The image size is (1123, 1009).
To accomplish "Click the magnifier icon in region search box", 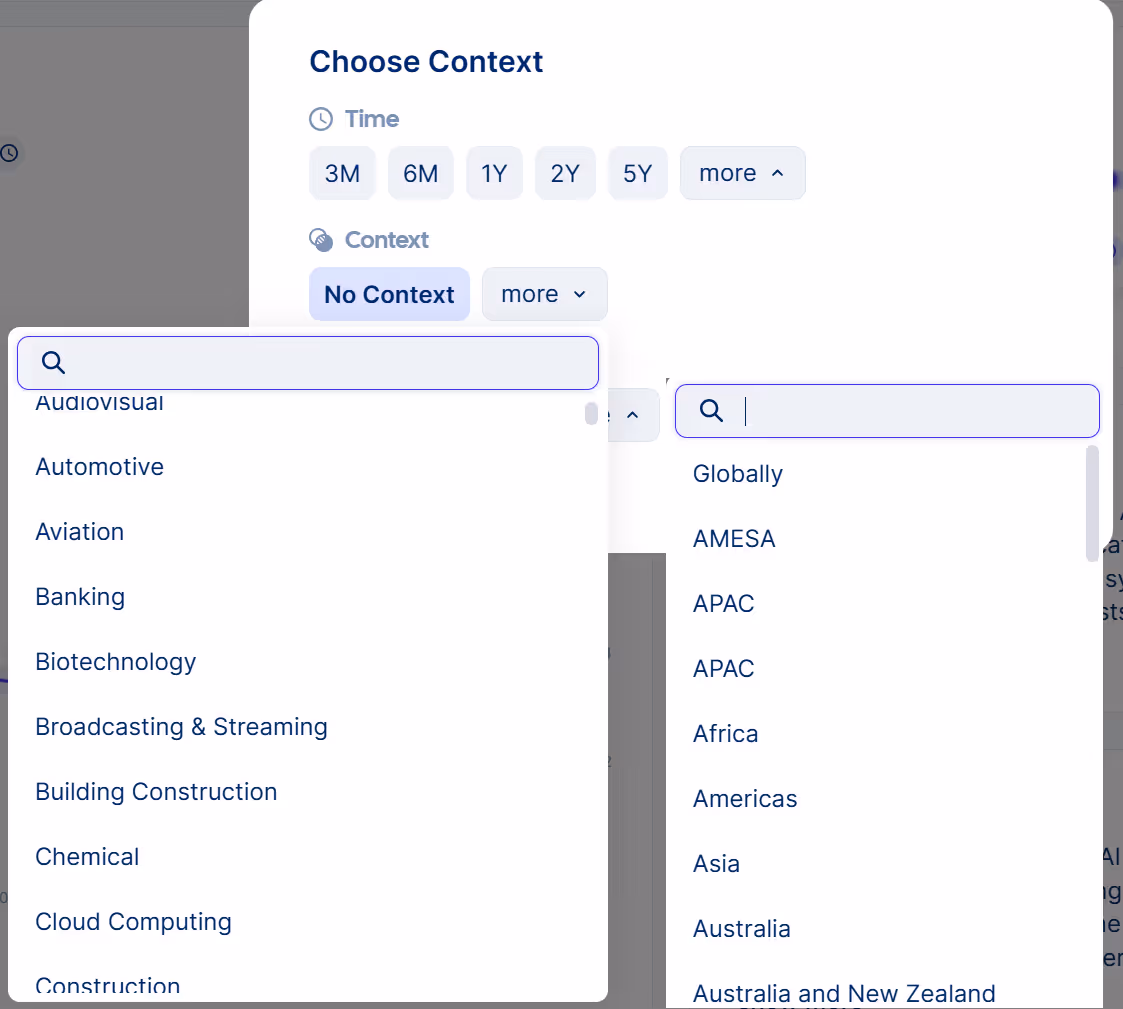I will pyautogui.click(x=711, y=410).
